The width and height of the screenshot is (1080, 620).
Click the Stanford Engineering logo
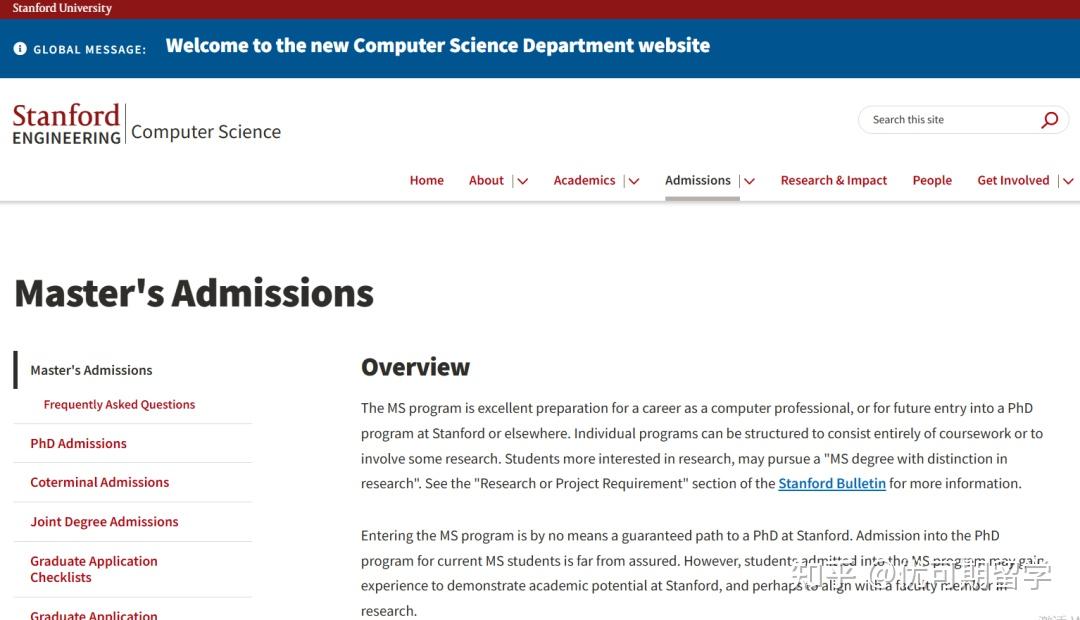[66, 124]
